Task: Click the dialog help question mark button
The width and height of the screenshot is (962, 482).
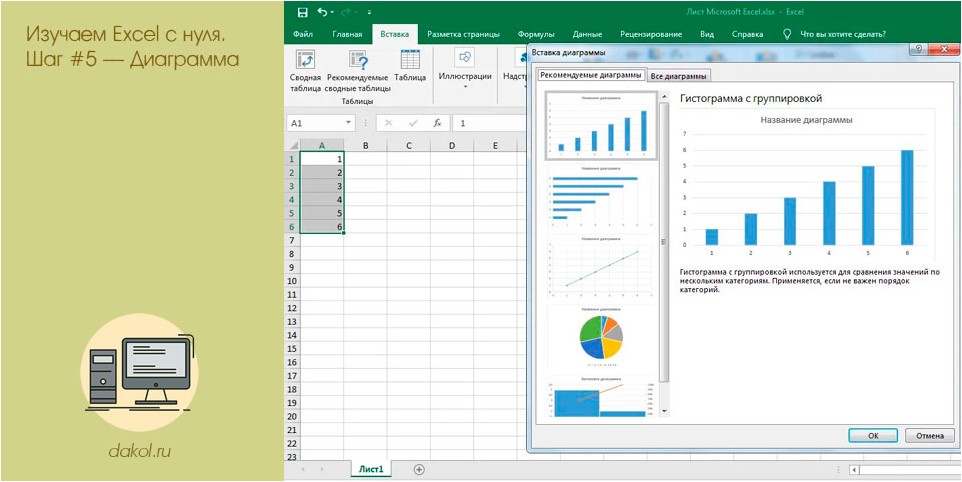Action: click(917, 51)
